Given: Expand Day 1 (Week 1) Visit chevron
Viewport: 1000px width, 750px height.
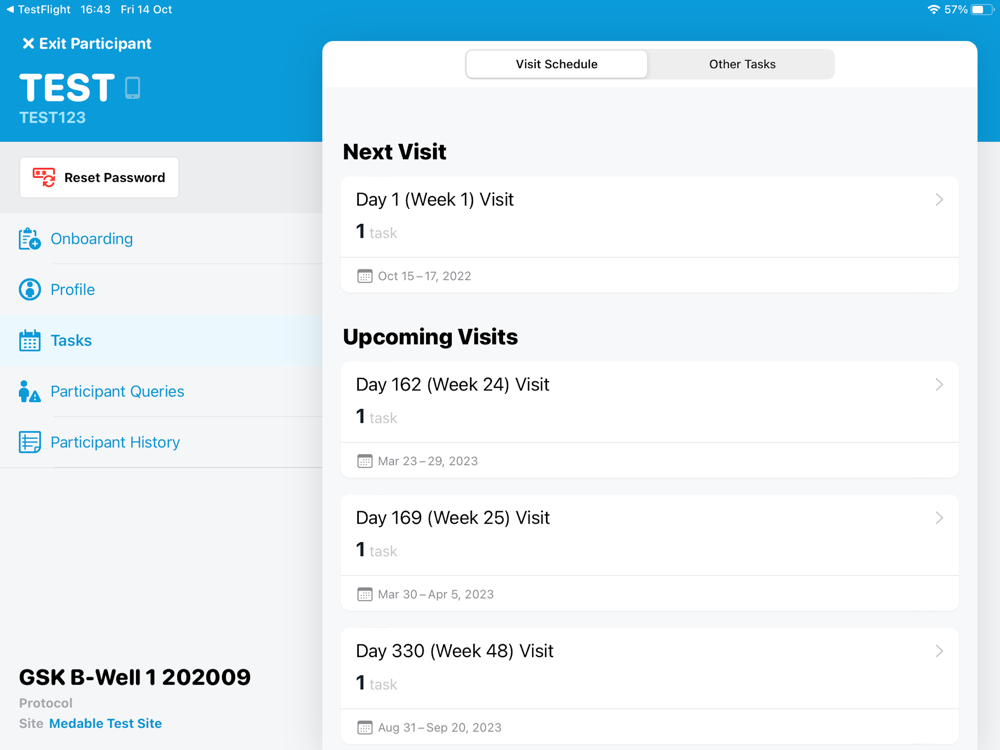Looking at the screenshot, I should [x=939, y=200].
